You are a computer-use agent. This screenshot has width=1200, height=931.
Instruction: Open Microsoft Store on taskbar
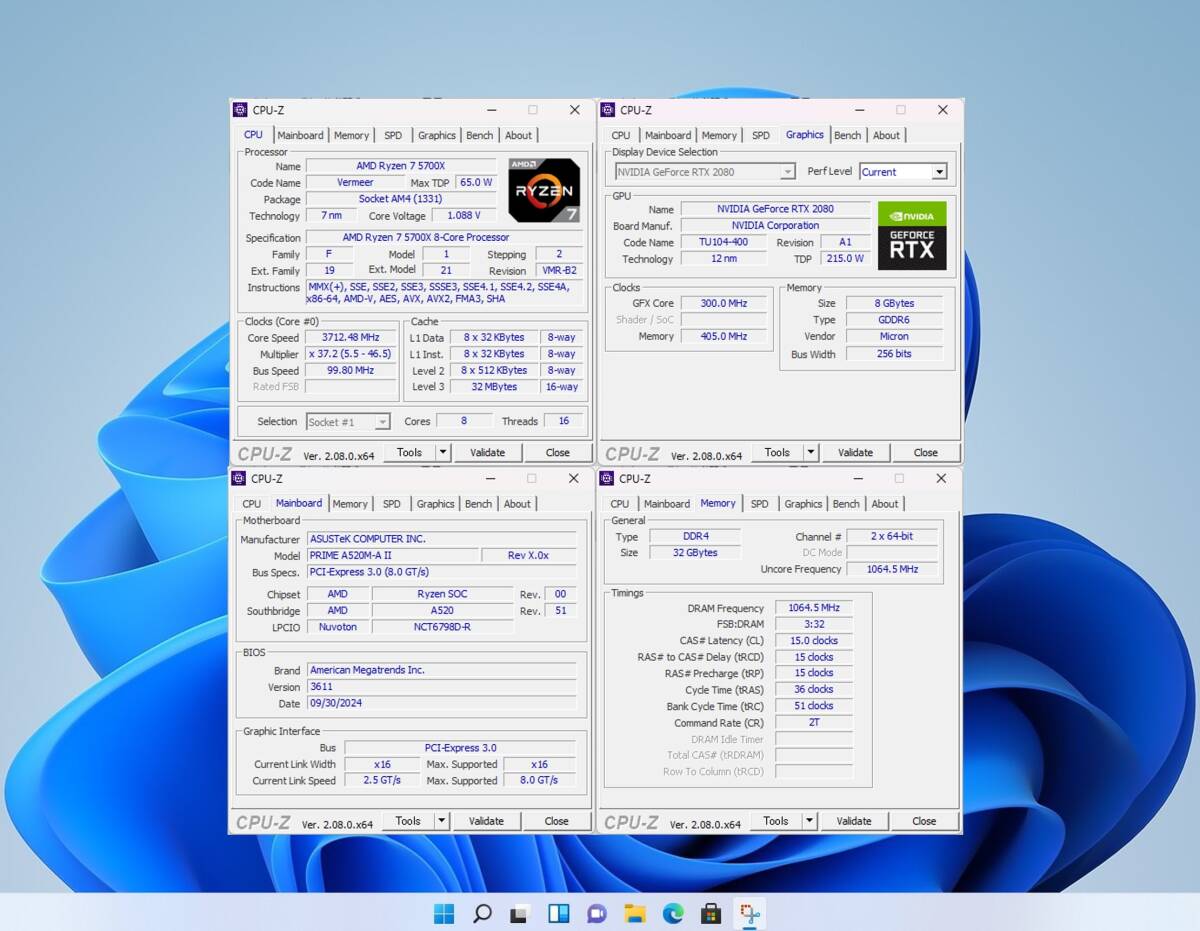pos(711,913)
